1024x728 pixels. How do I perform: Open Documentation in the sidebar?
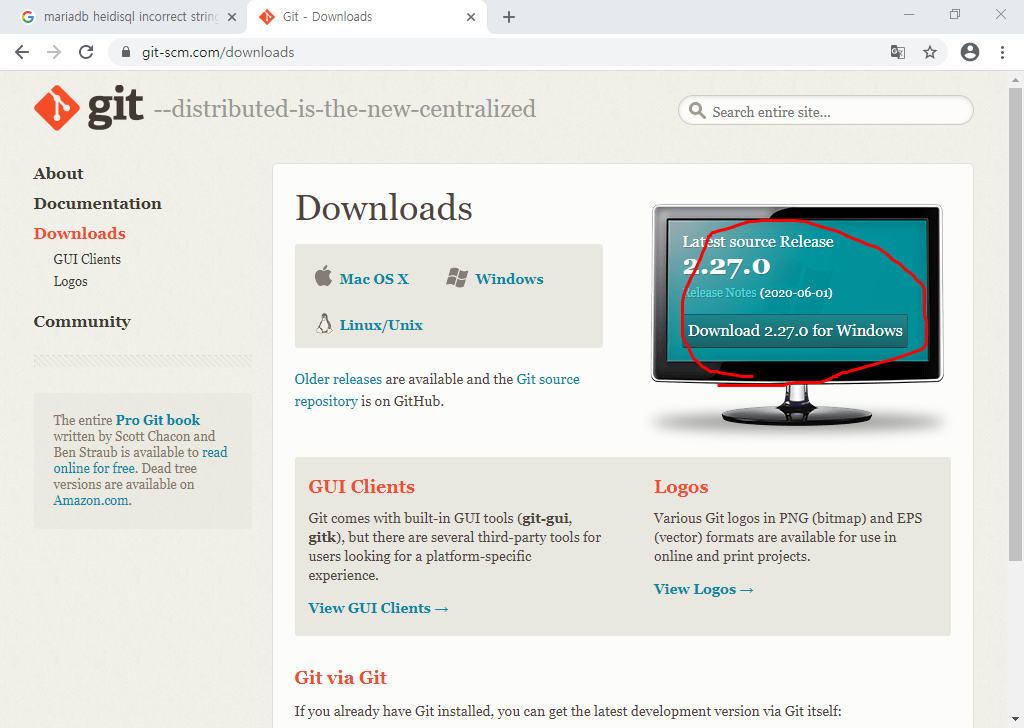click(x=98, y=204)
